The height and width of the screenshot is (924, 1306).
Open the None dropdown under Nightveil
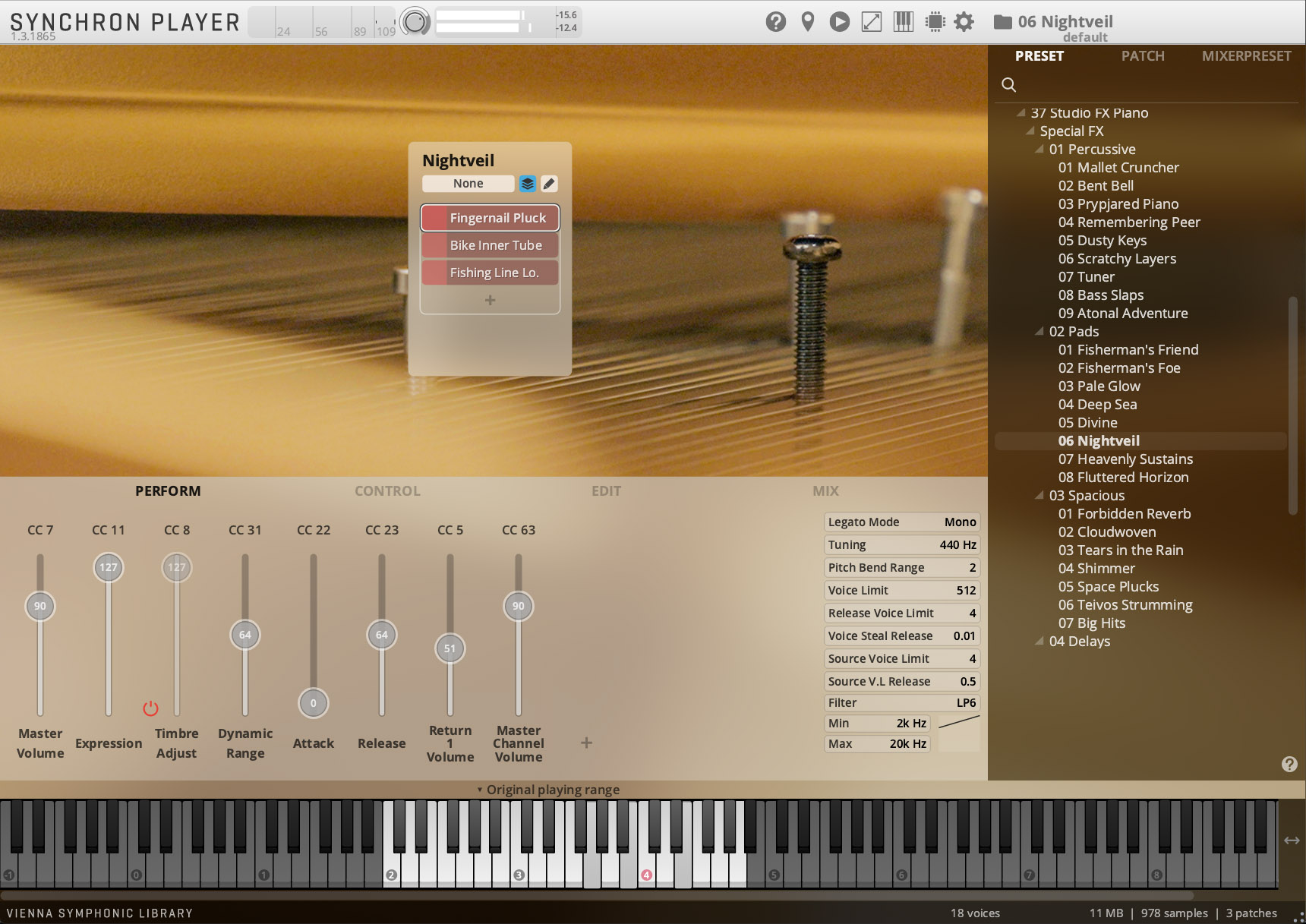point(468,184)
